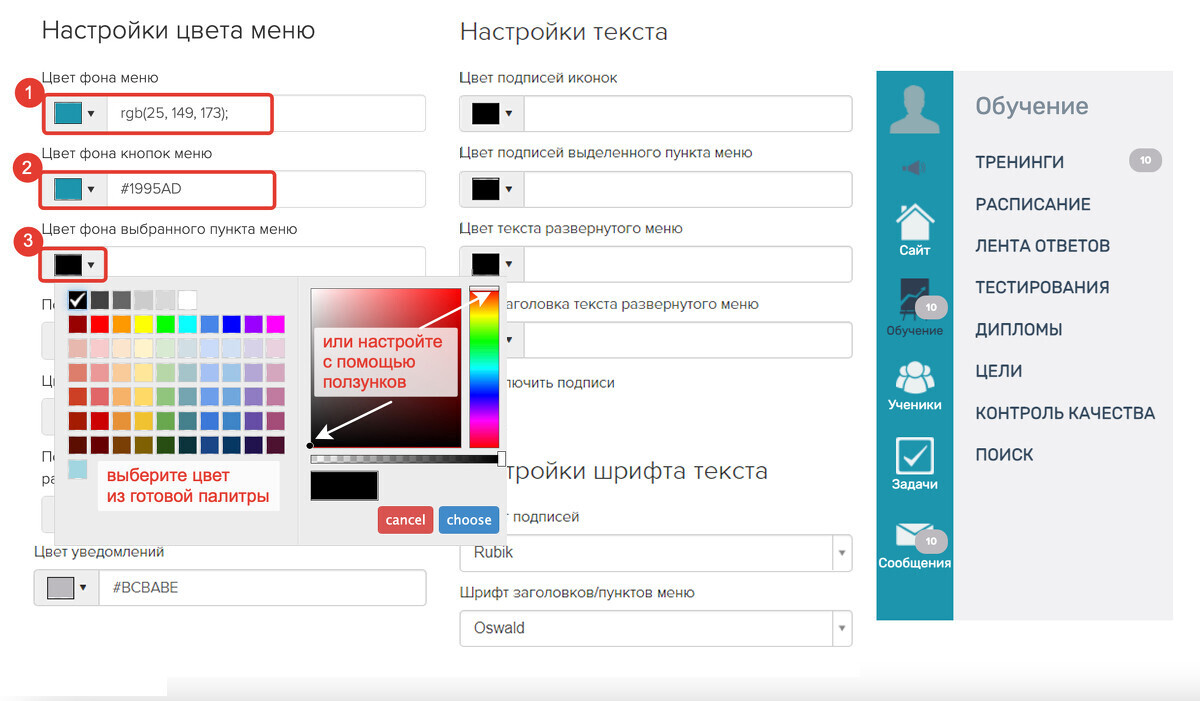Select the magenta palette swatch

(x=275, y=324)
